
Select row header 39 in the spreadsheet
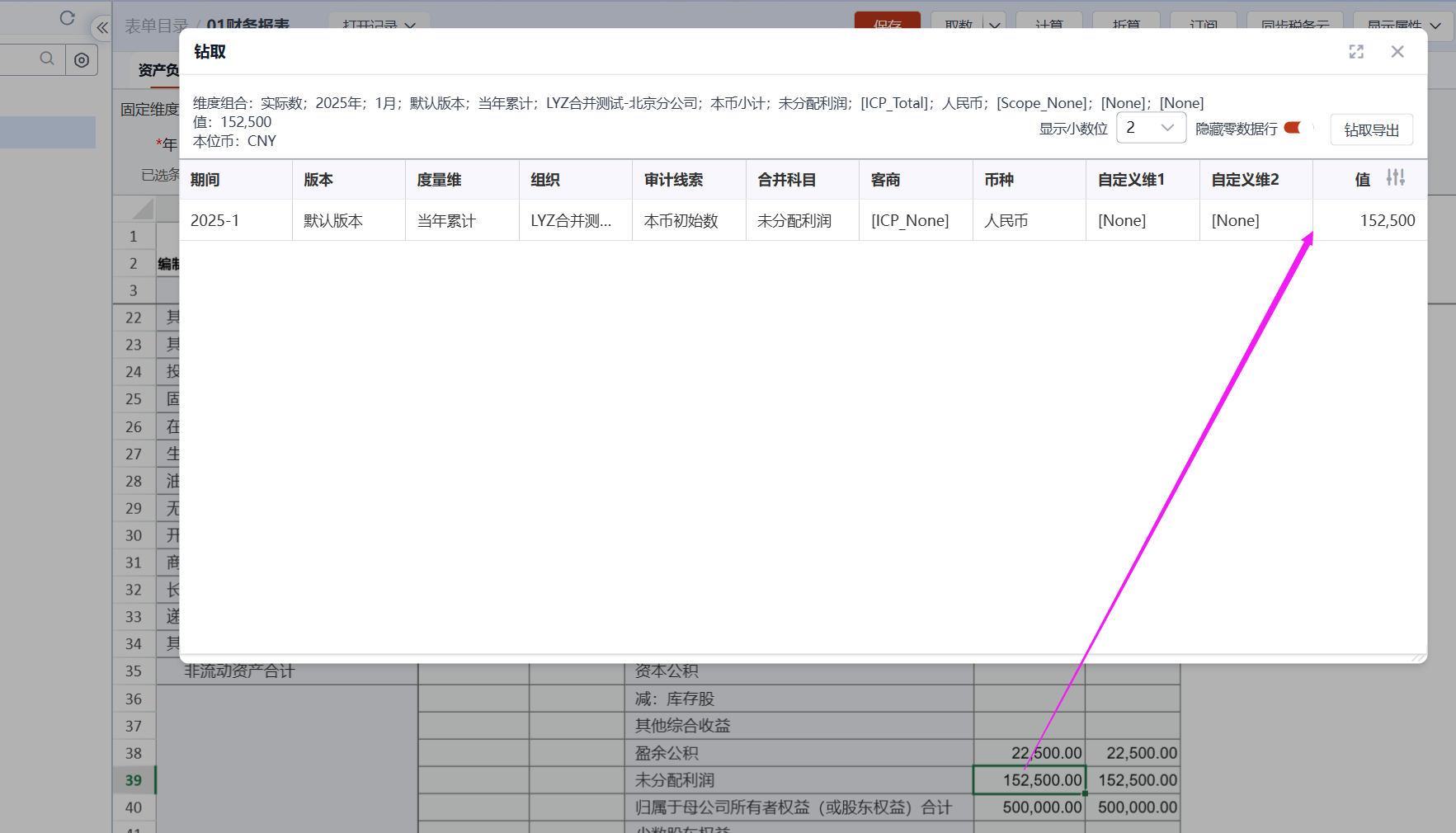click(x=134, y=780)
